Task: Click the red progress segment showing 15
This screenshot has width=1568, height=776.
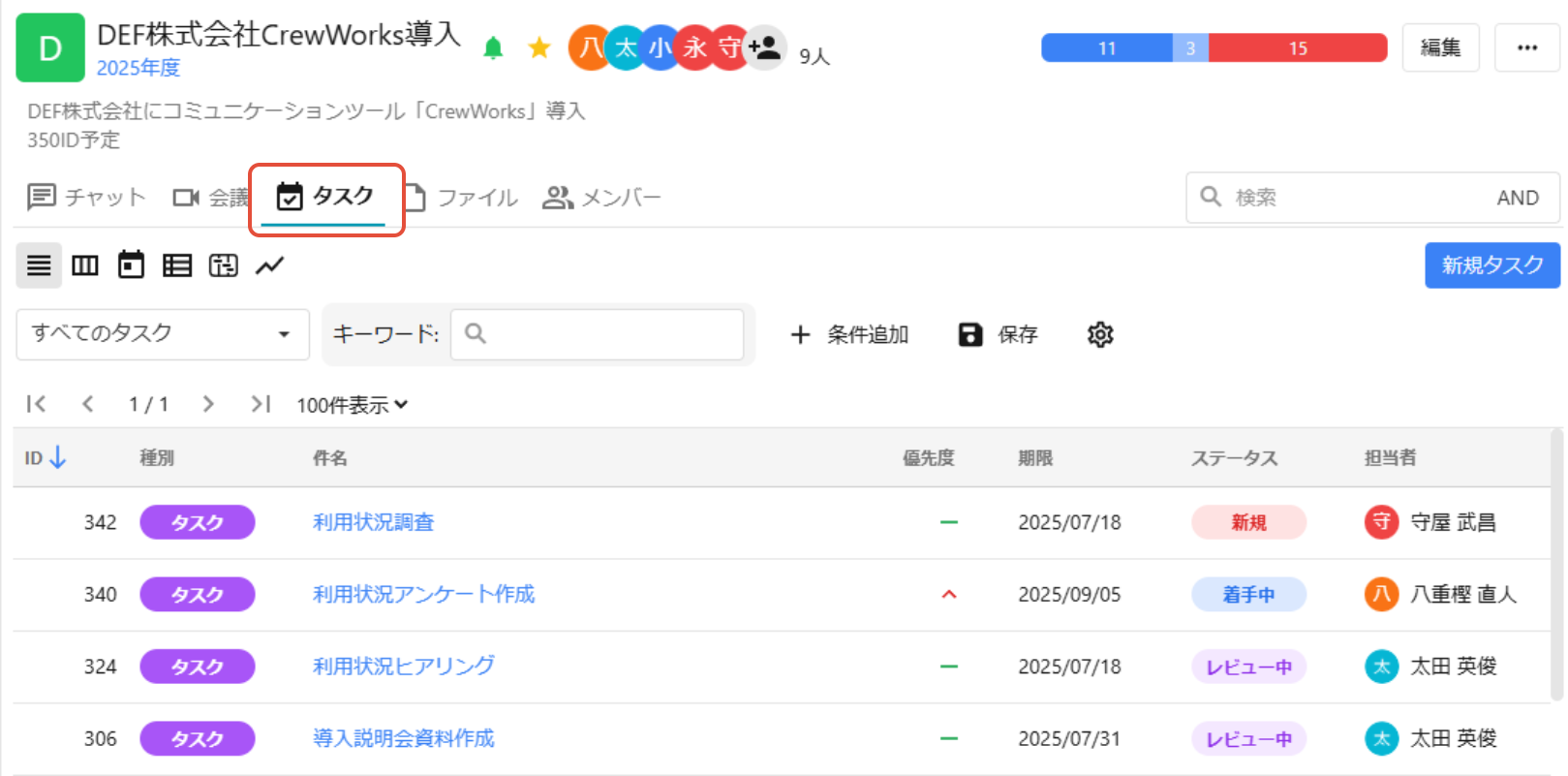Action: 1298,47
